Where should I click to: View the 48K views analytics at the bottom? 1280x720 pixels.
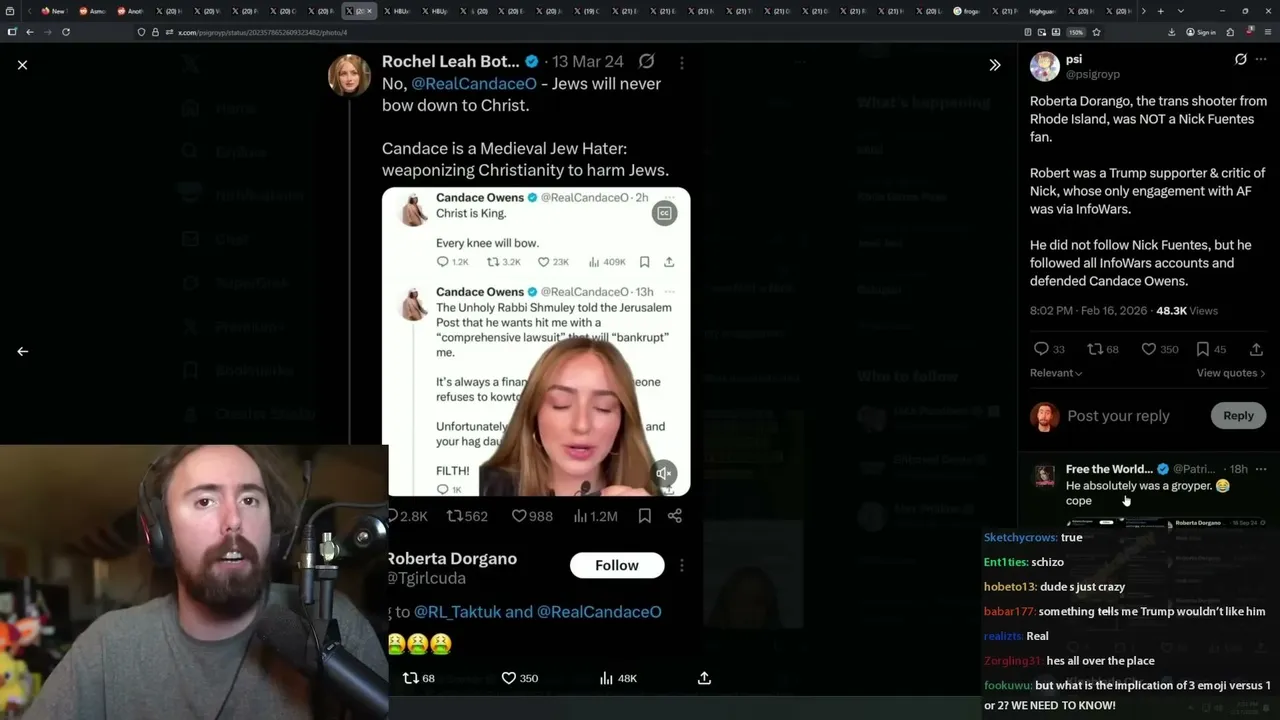(x=618, y=678)
